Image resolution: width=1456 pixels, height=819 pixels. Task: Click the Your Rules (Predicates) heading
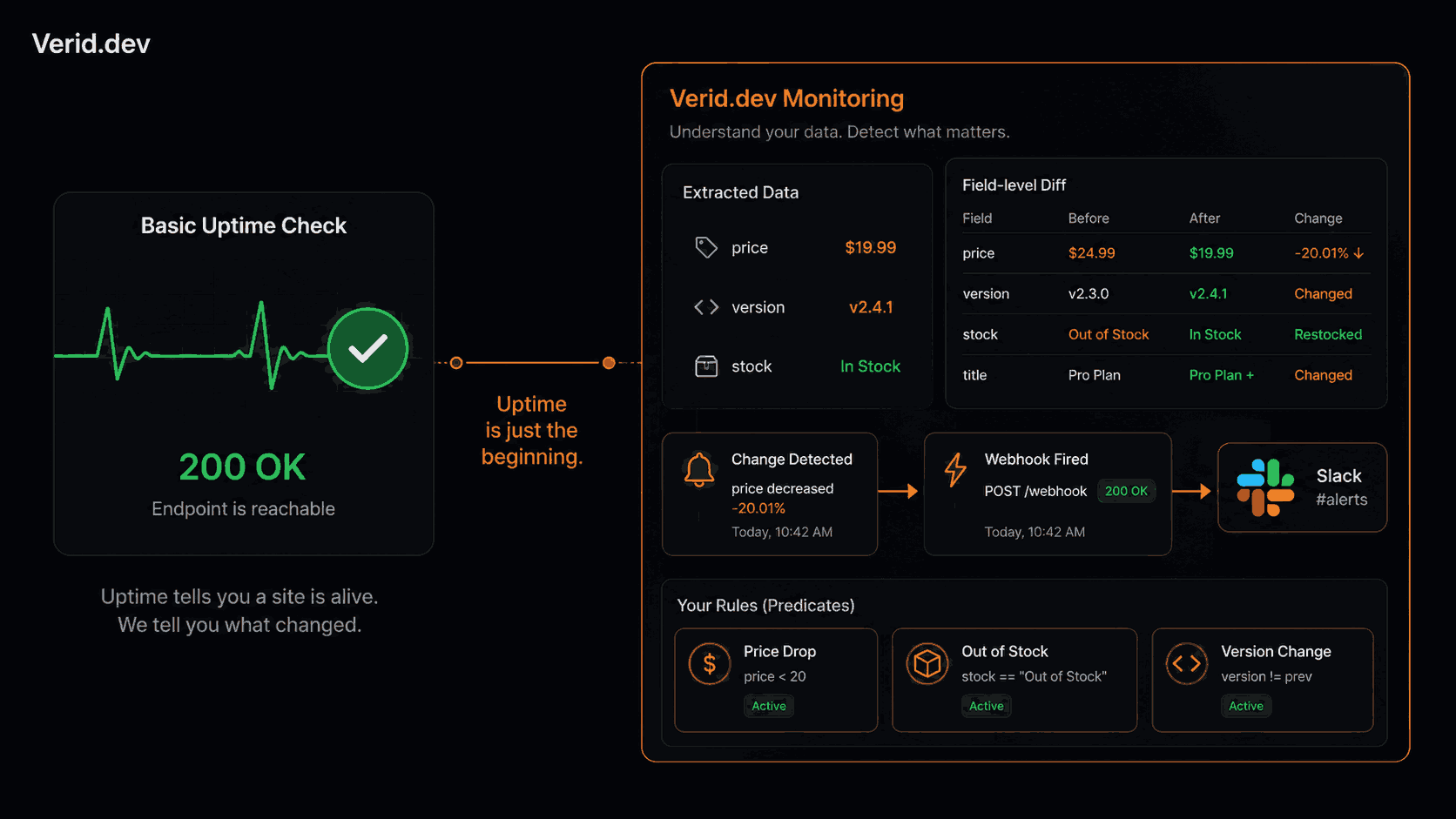point(765,605)
